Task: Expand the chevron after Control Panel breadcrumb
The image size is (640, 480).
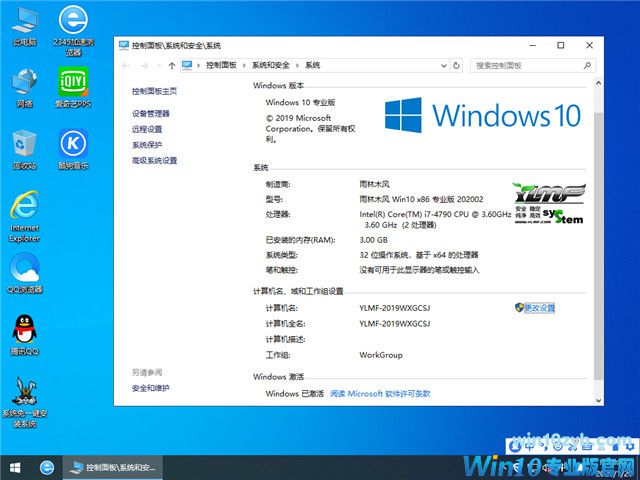Action: [244, 65]
